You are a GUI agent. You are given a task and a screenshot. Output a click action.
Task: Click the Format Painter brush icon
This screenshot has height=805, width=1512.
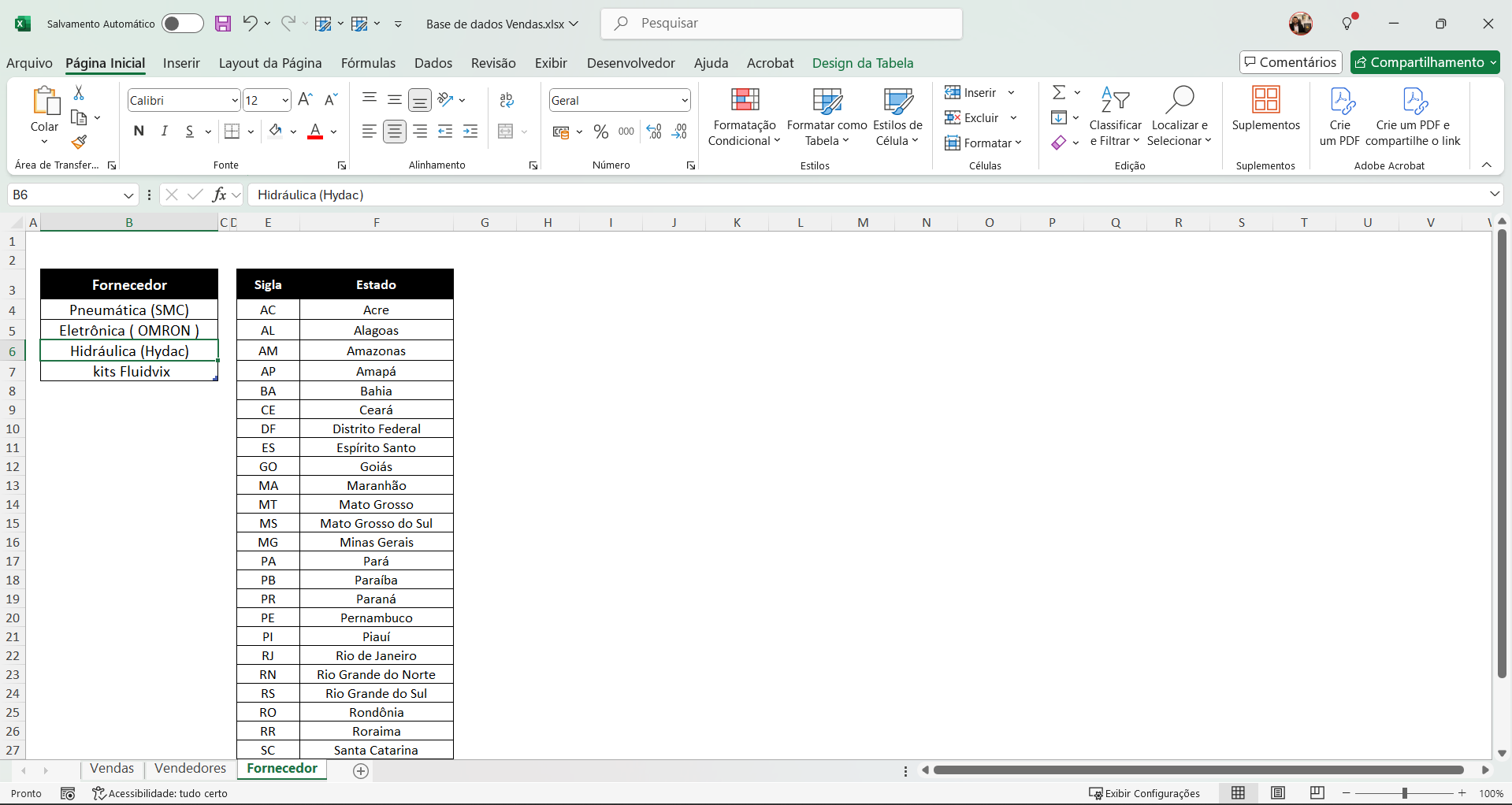(79, 142)
